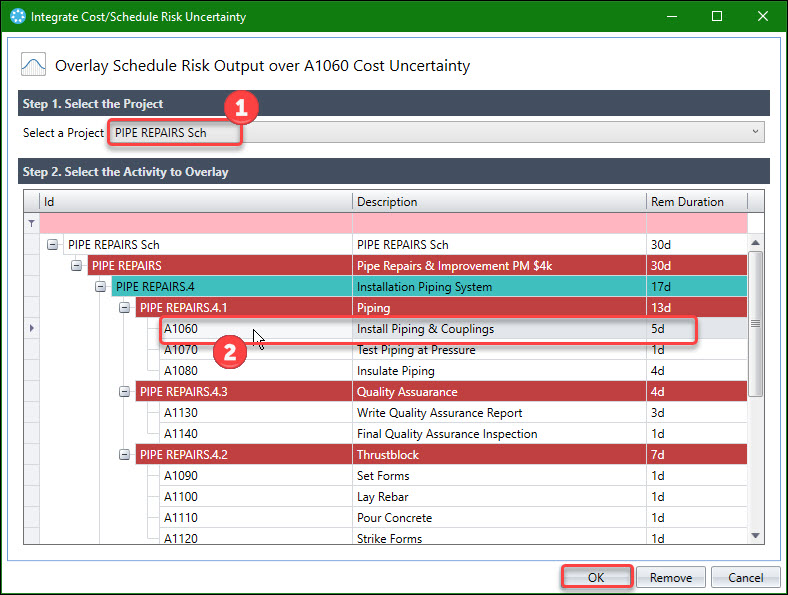
Task: Collapse the PIPE REPAIRS node
Action: click(x=76, y=265)
